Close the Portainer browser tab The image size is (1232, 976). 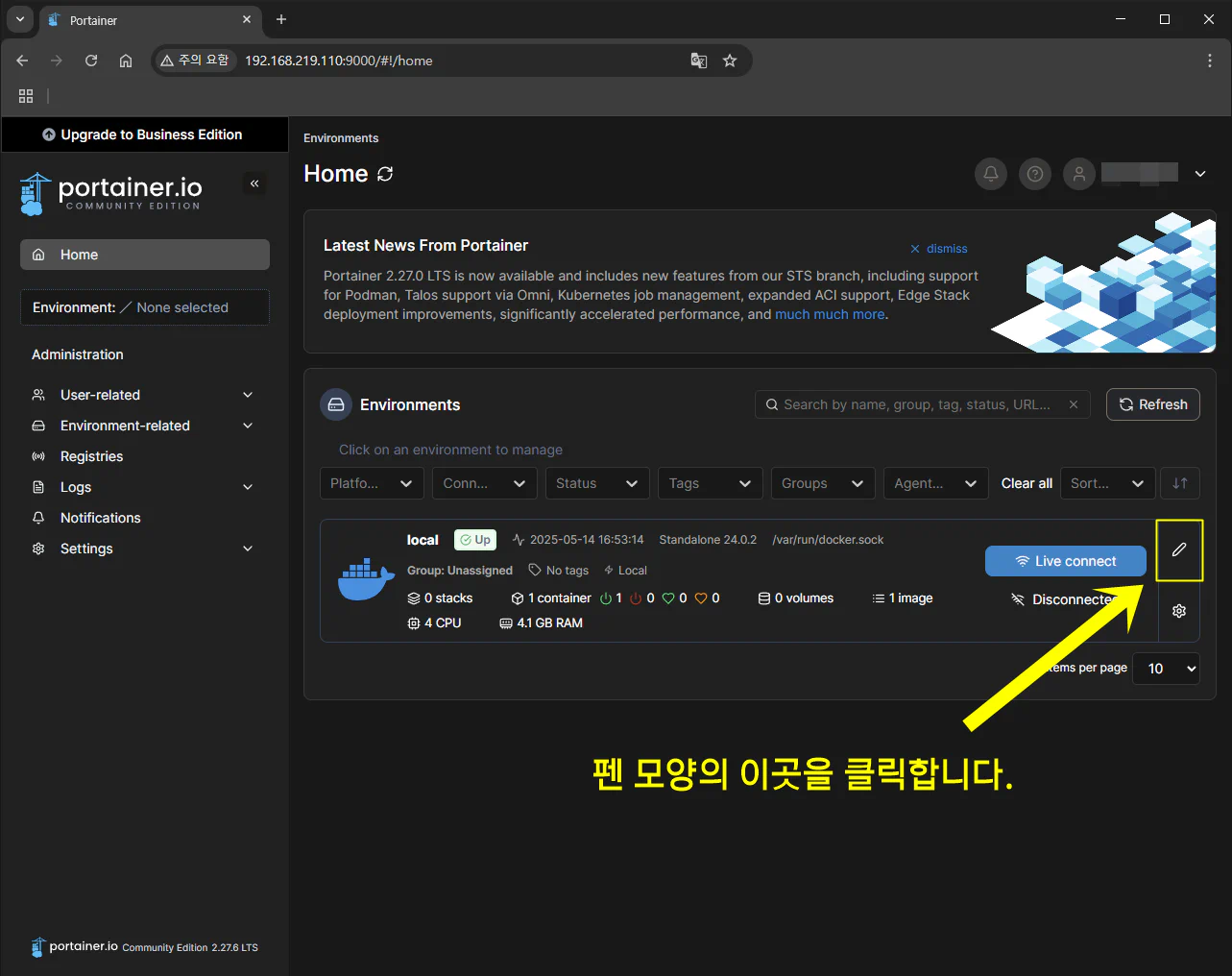[247, 19]
